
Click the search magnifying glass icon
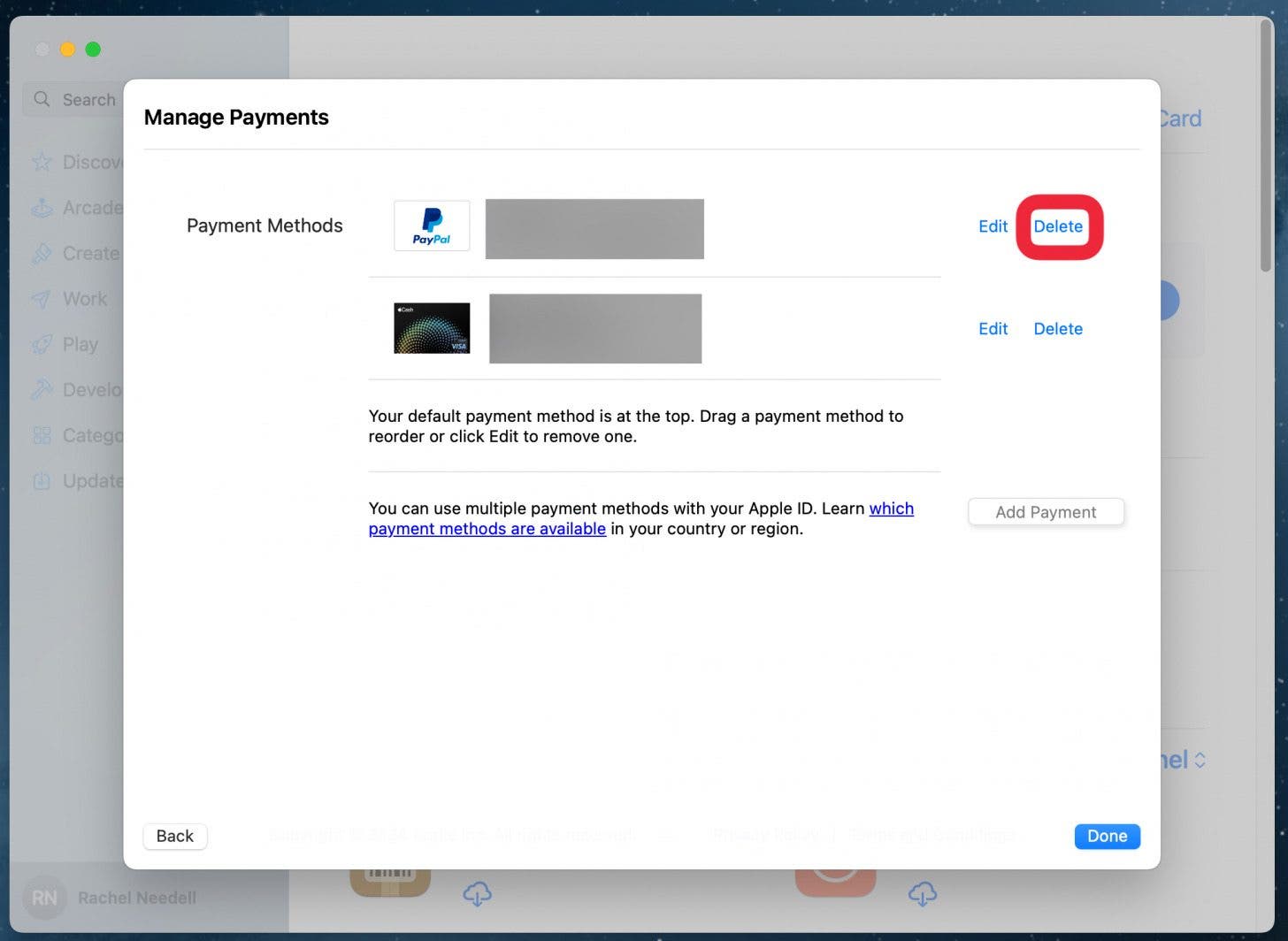41,99
